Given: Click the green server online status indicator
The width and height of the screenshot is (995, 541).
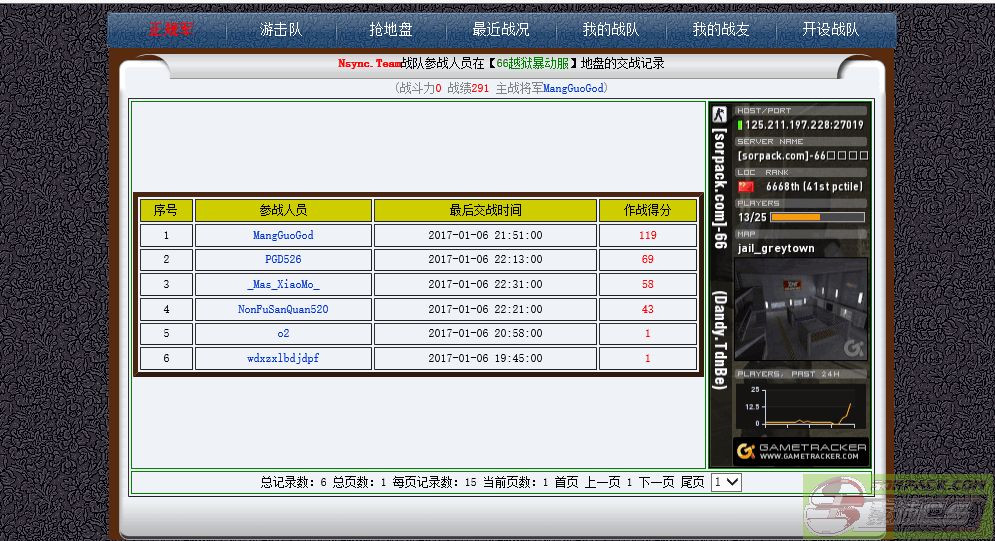Looking at the screenshot, I should 740,126.
